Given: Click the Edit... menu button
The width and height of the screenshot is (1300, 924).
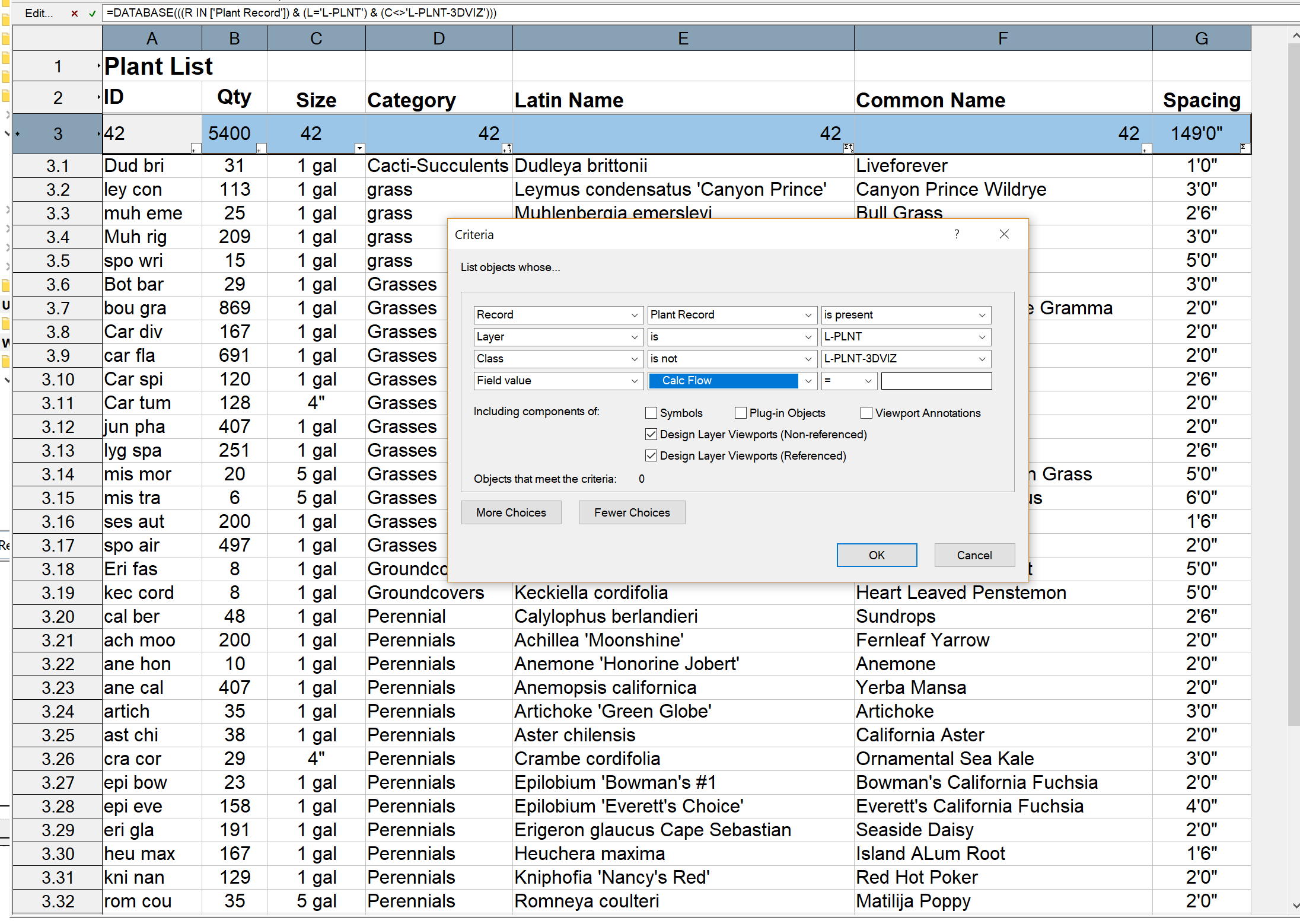Looking at the screenshot, I should point(39,13).
